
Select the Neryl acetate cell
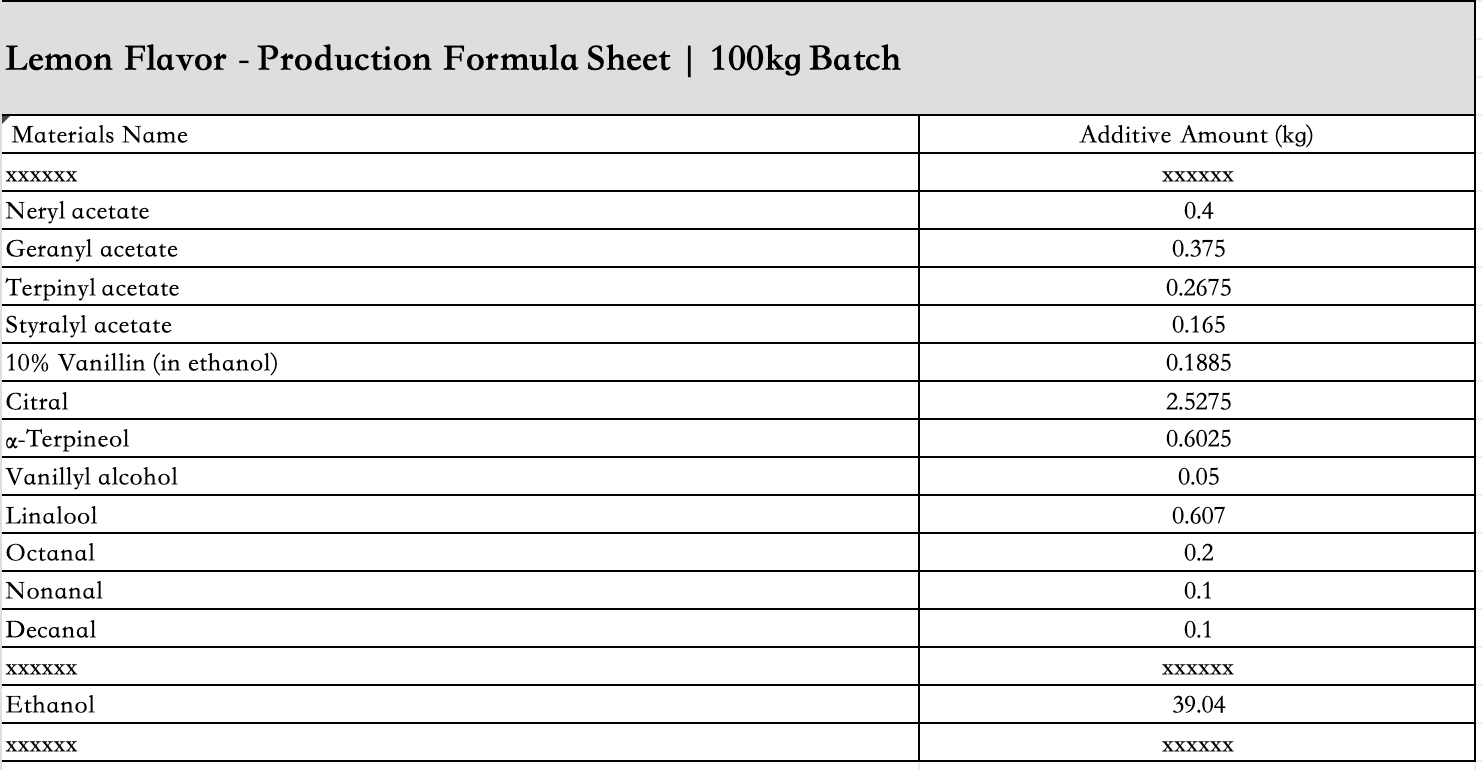(460, 211)
